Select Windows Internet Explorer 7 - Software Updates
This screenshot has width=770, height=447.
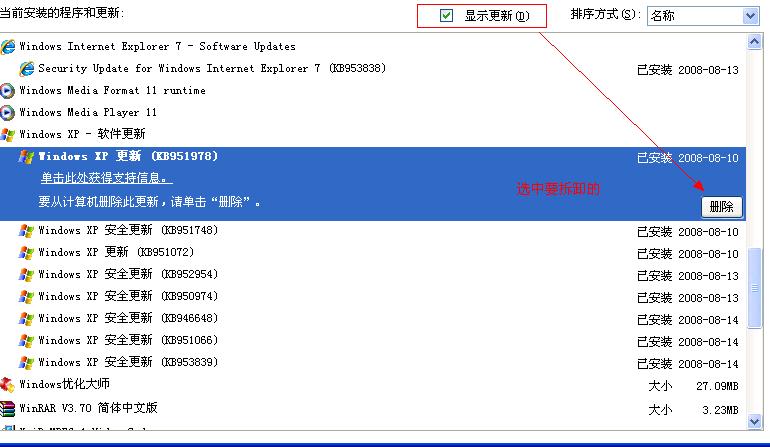(x=157, y=47)
